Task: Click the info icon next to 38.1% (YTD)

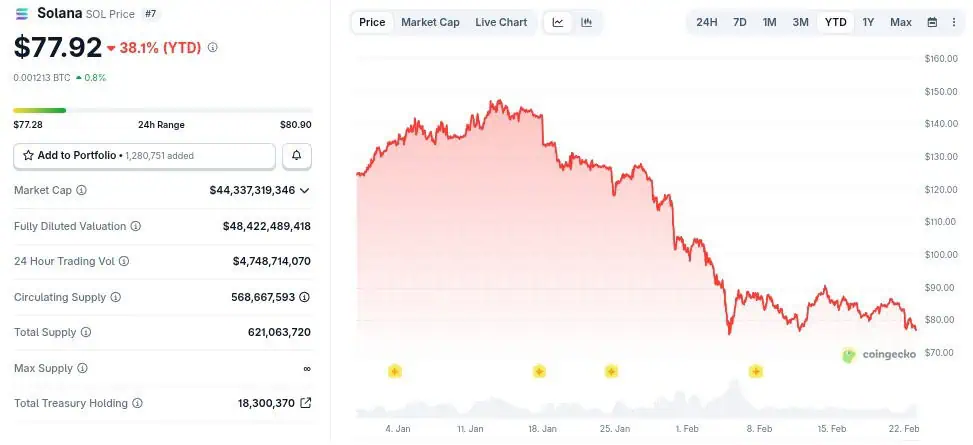Action: pos(212,47)
